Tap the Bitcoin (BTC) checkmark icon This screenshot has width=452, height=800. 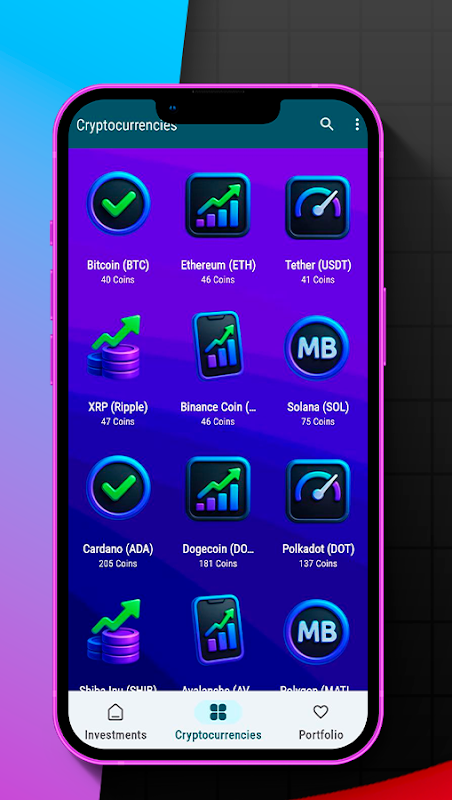coord(118,204)
